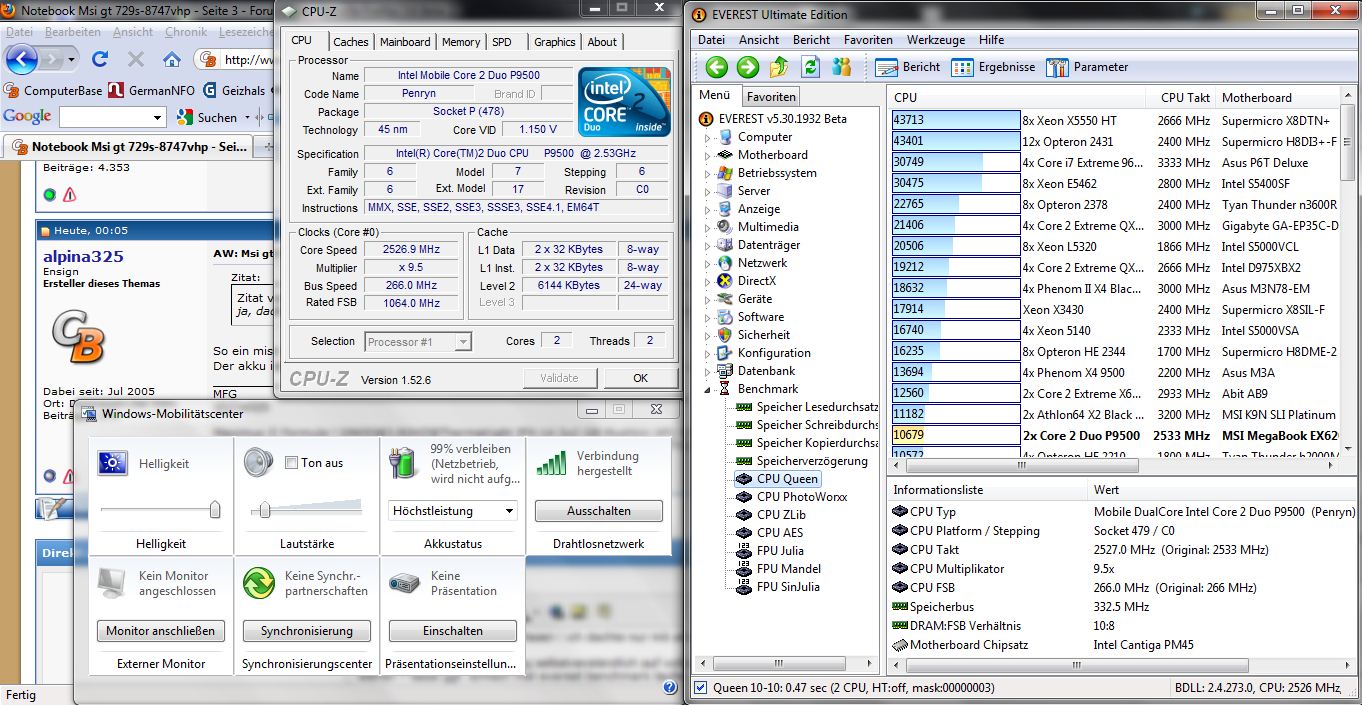Click the Einschalten presentation button

(453, 631)
